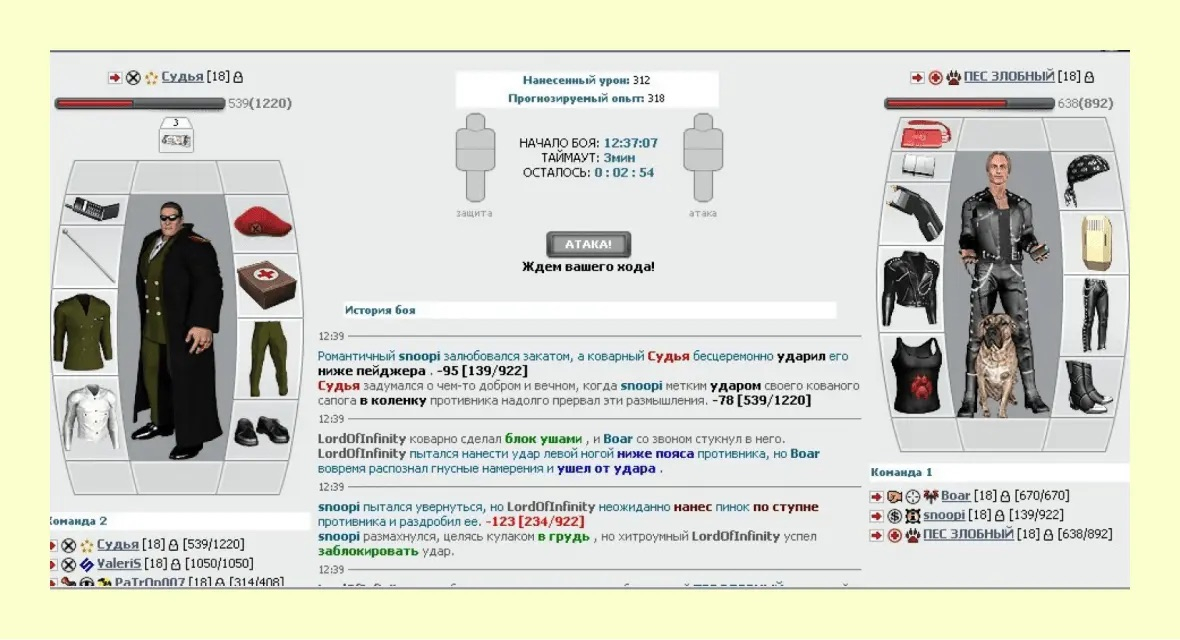Screen dimensions: 1180x640
Task: Click red arrow icon beside top ПЕС ЗЛОБНЫЙ name
Action: 917,78
